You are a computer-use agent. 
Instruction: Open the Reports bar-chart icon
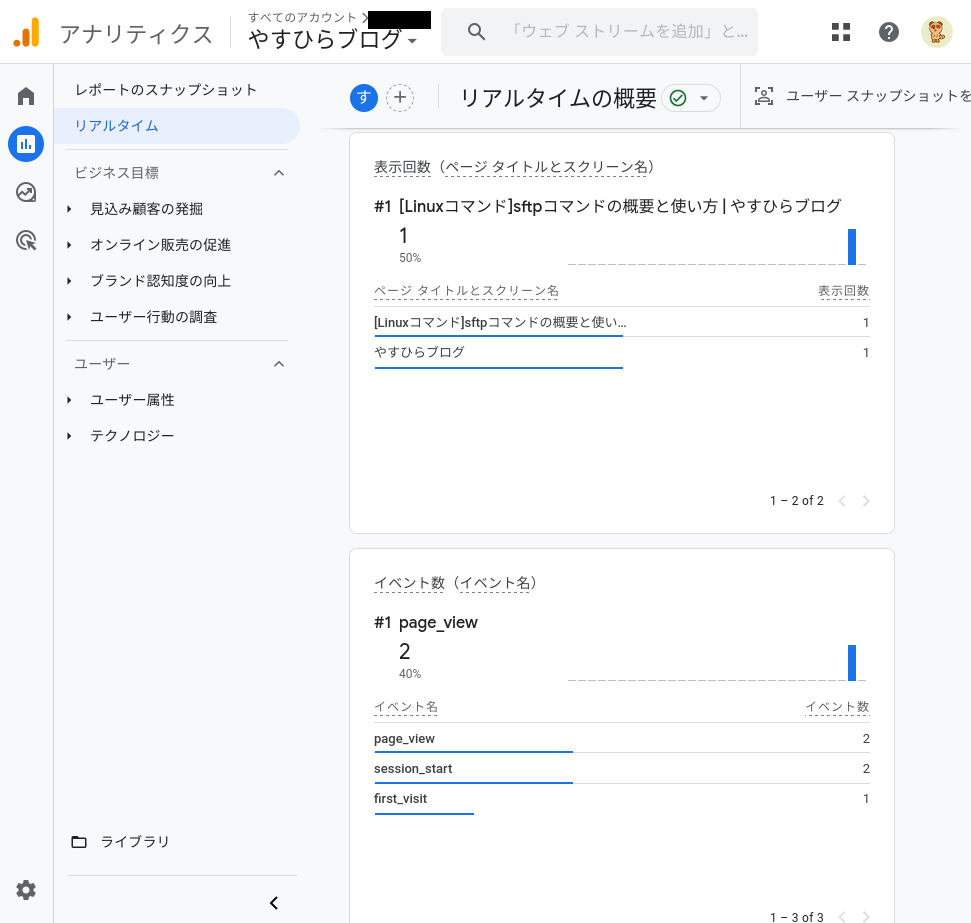click(x=26, y=144)
